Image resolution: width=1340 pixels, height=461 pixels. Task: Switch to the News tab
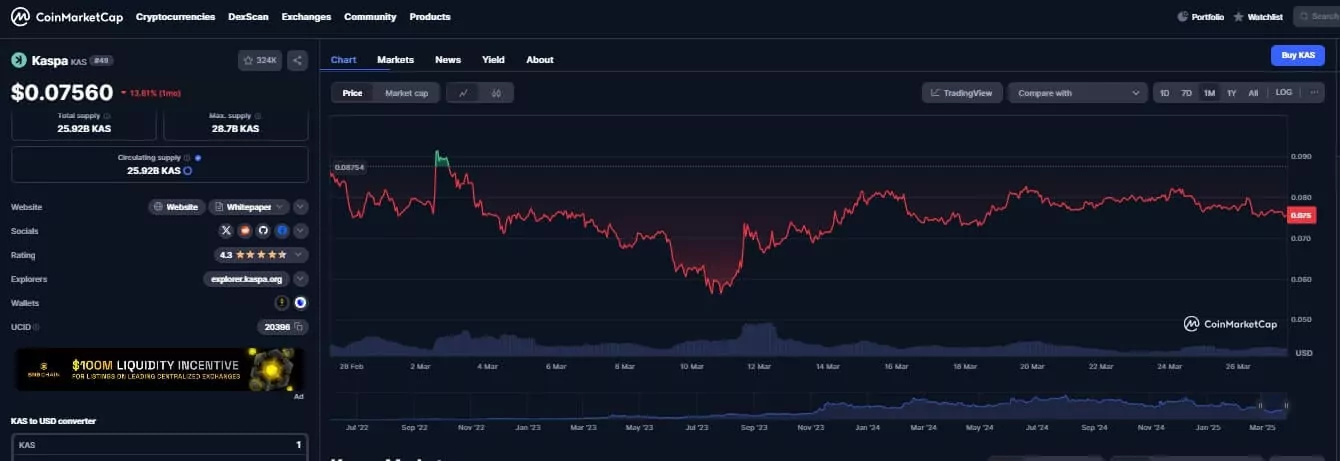click(448, 60)
